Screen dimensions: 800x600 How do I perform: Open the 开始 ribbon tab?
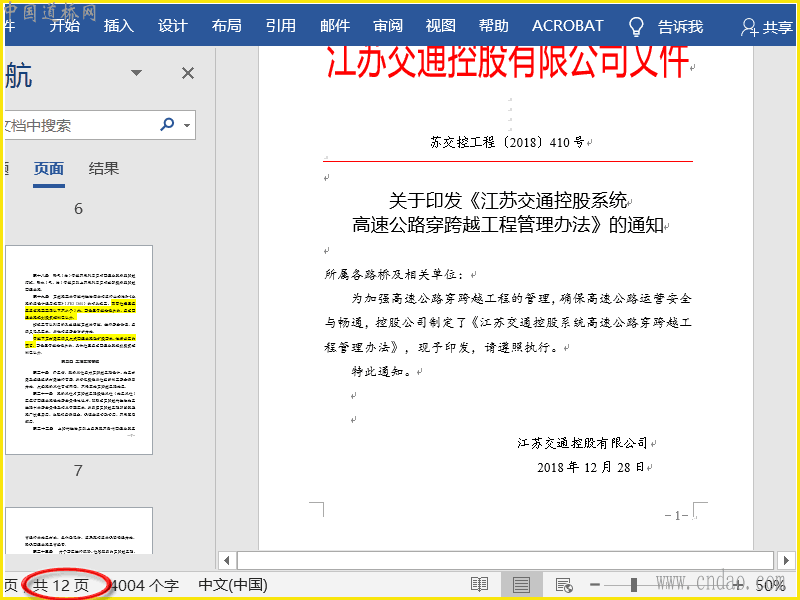coord(65,26)
